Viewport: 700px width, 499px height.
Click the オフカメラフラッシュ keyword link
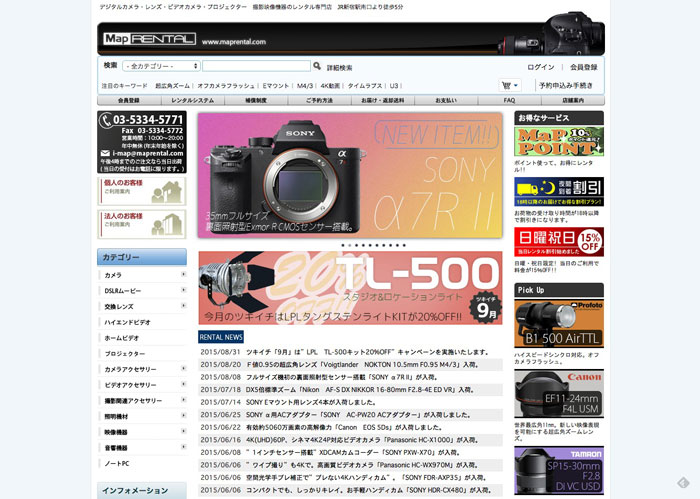pos(226,86)
